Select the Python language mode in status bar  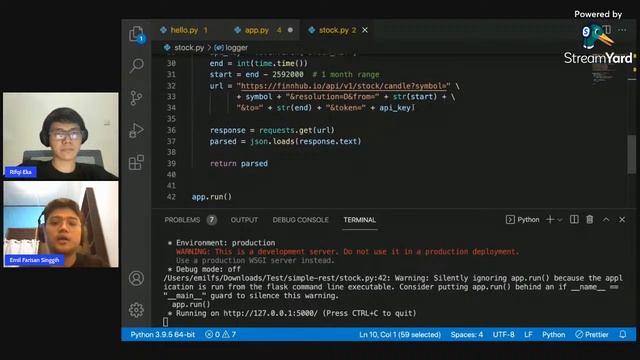(553, 335)
